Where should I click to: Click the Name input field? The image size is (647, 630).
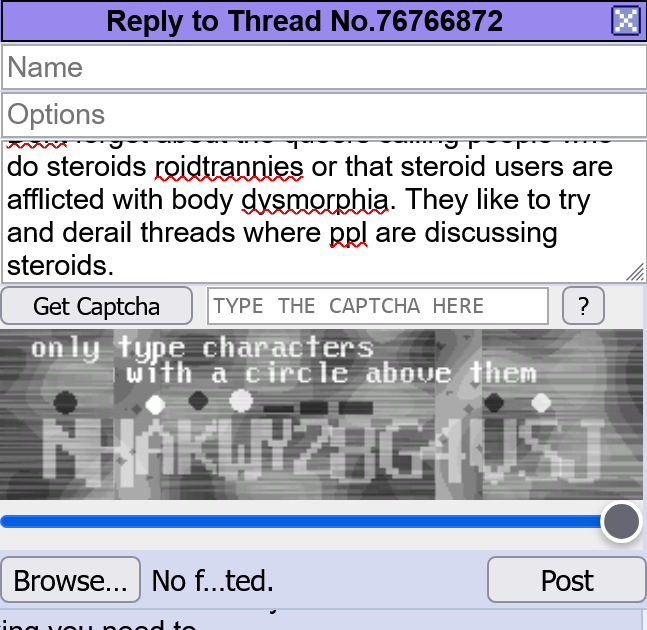[324, 67]
